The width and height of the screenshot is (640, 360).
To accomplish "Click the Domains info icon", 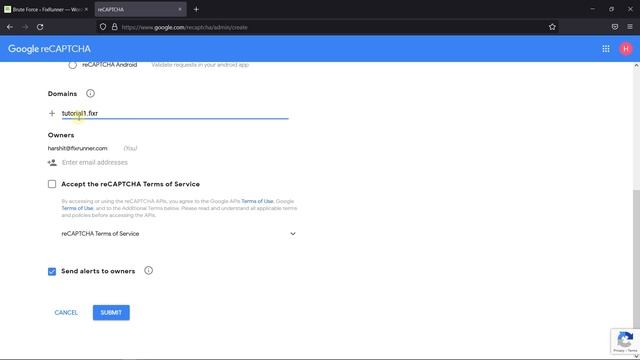I will tap(90, 93).
